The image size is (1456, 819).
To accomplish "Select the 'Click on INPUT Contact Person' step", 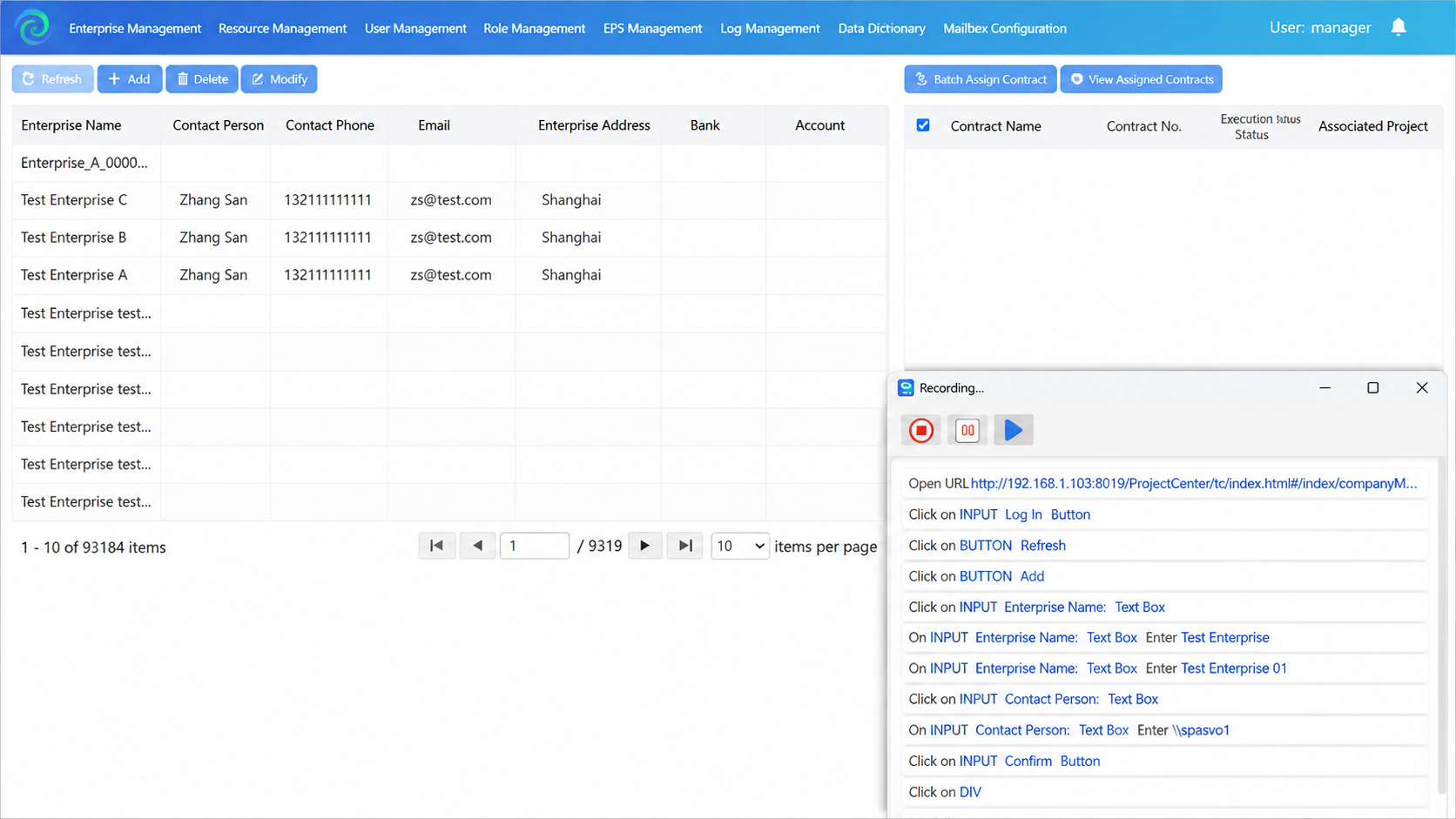I will [1165, 699].
